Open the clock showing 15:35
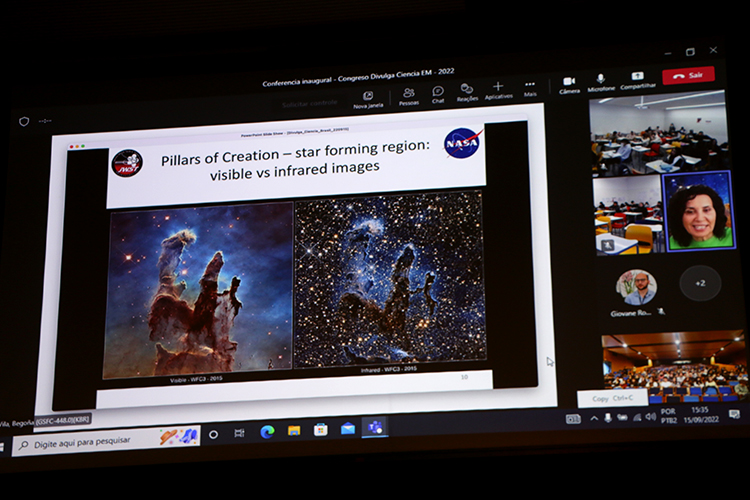The height and width of the screenshot is (500, 750). pos(701,414)
